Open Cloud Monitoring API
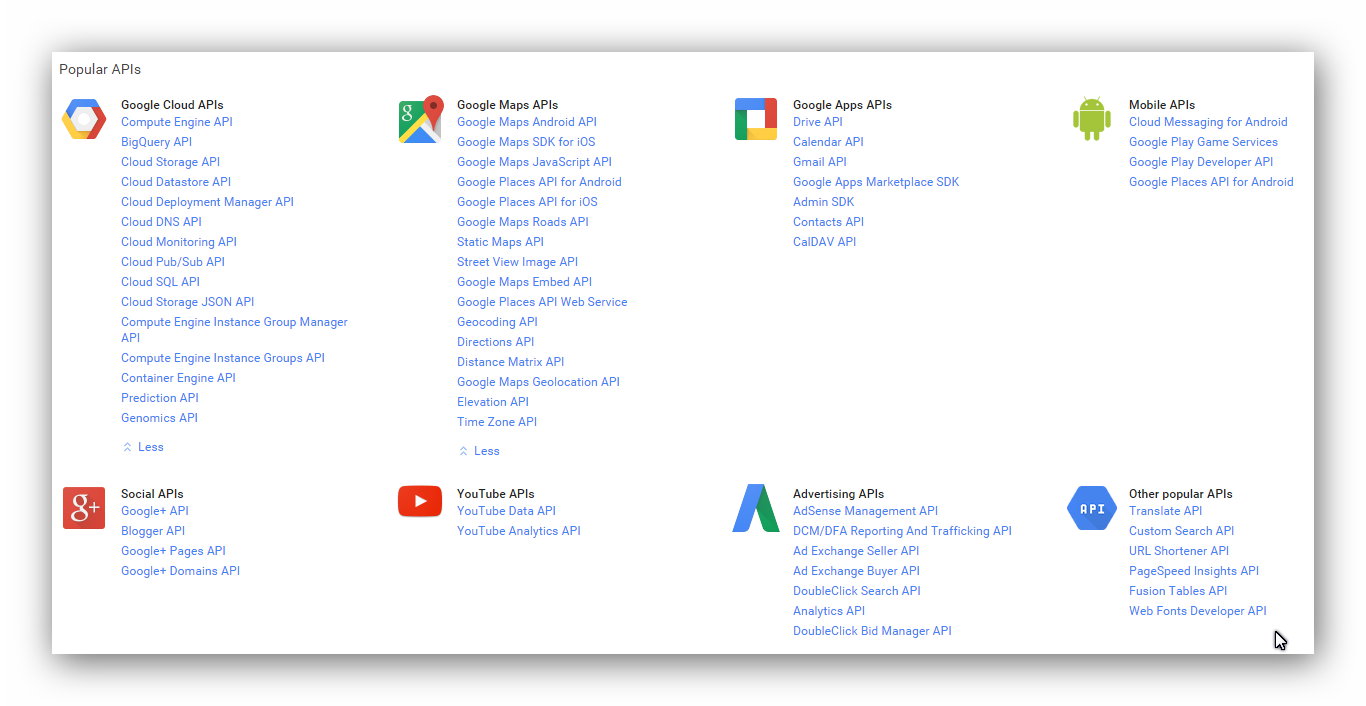 (x=179, y=242)
